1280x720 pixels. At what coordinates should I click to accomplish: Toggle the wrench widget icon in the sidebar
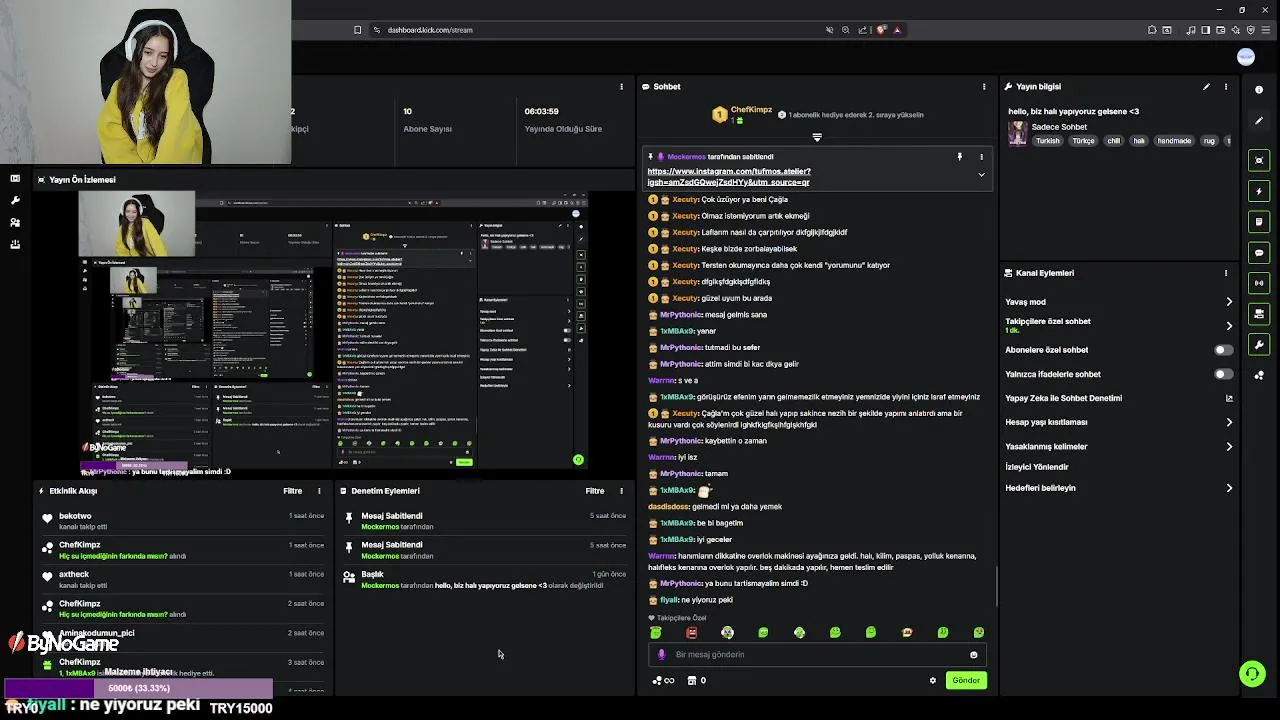coord(1259,345)
